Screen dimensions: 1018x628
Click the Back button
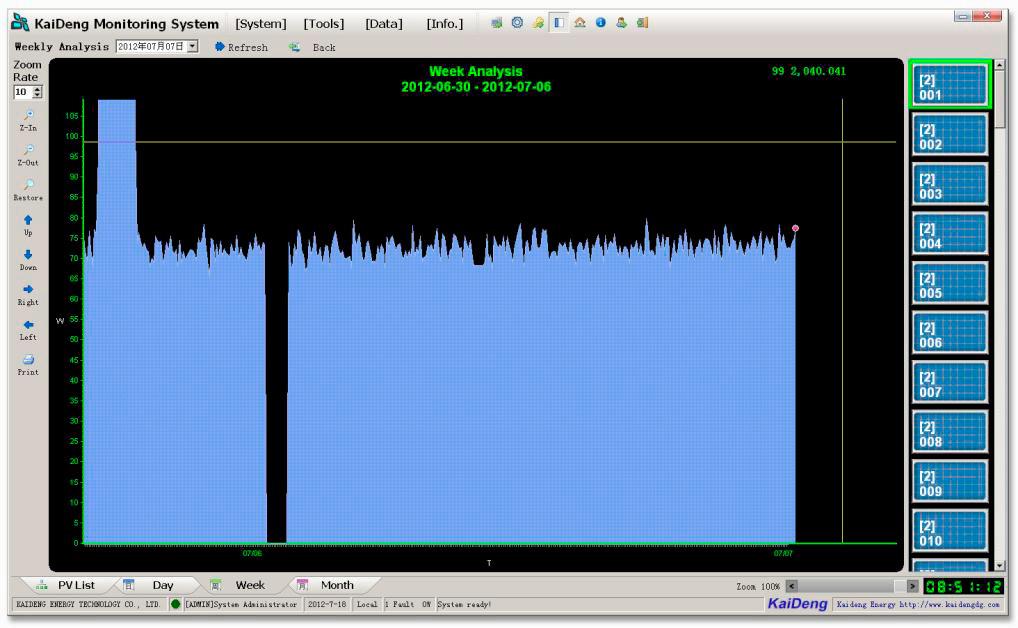pos(312,47)
